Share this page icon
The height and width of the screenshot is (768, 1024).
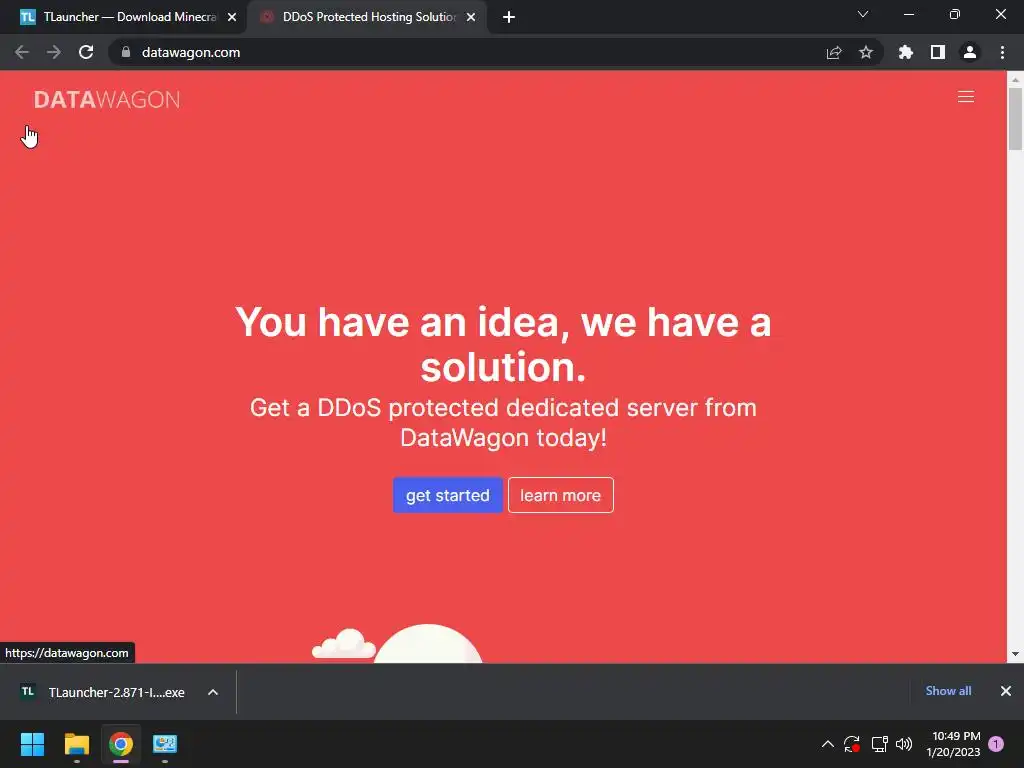click(x=834, y=52)
